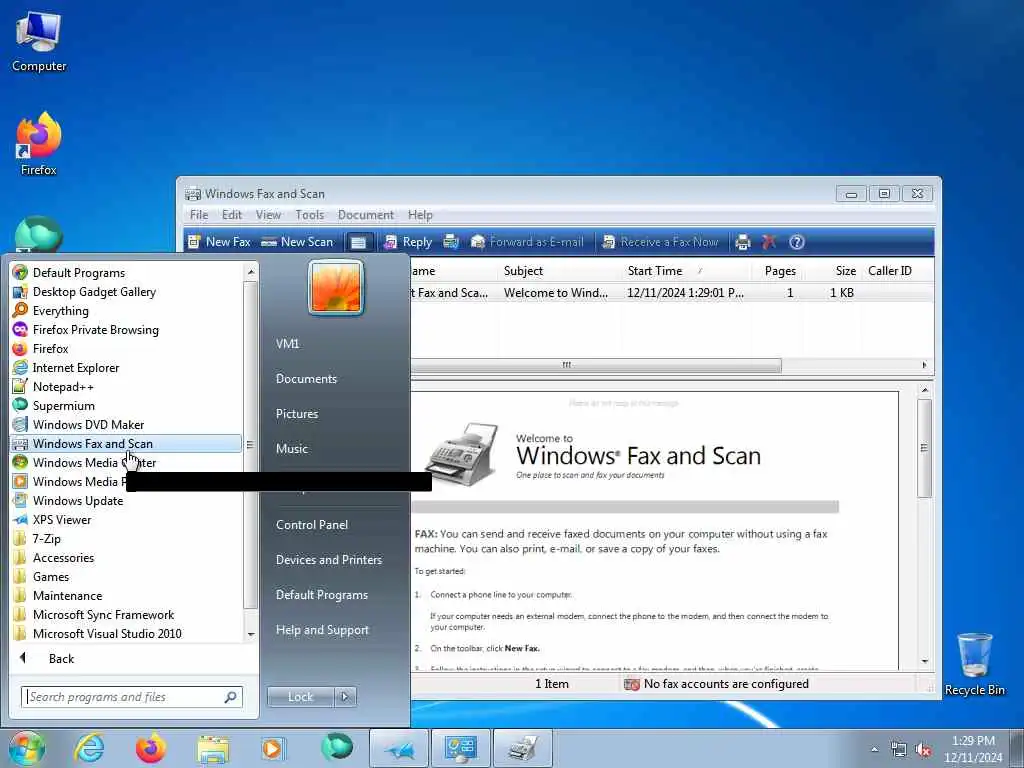Screen dimensions: 1024x768
Task: Launch Internet Explorer from programs list
Action: [127, 368]
